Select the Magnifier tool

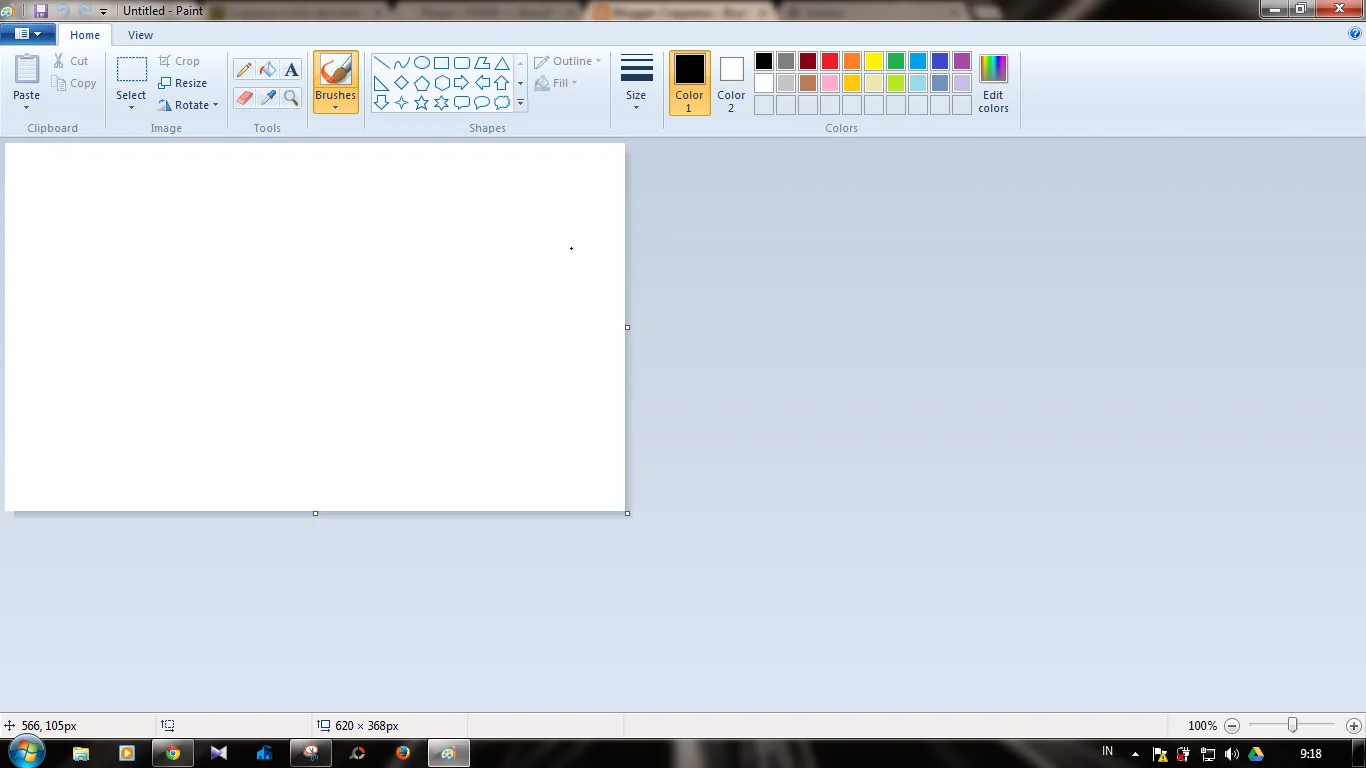291,97
